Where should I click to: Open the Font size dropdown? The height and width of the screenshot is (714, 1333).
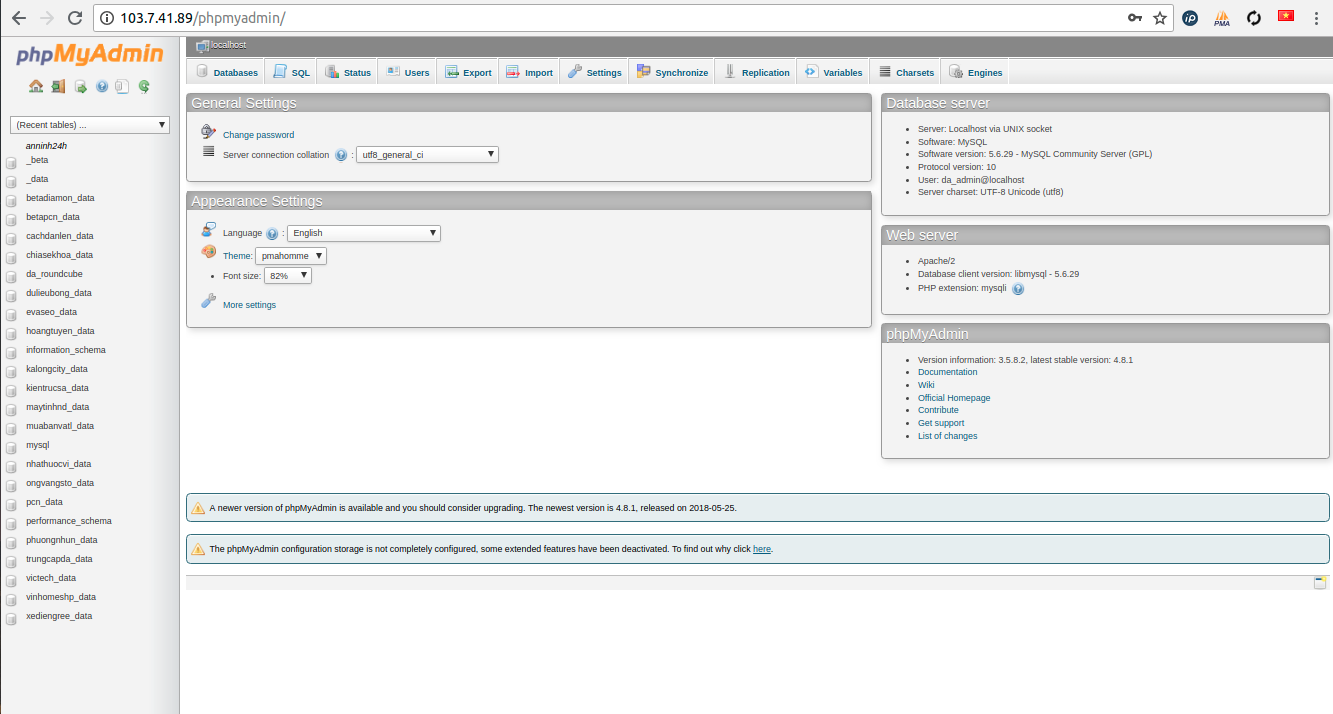[288, 275]
